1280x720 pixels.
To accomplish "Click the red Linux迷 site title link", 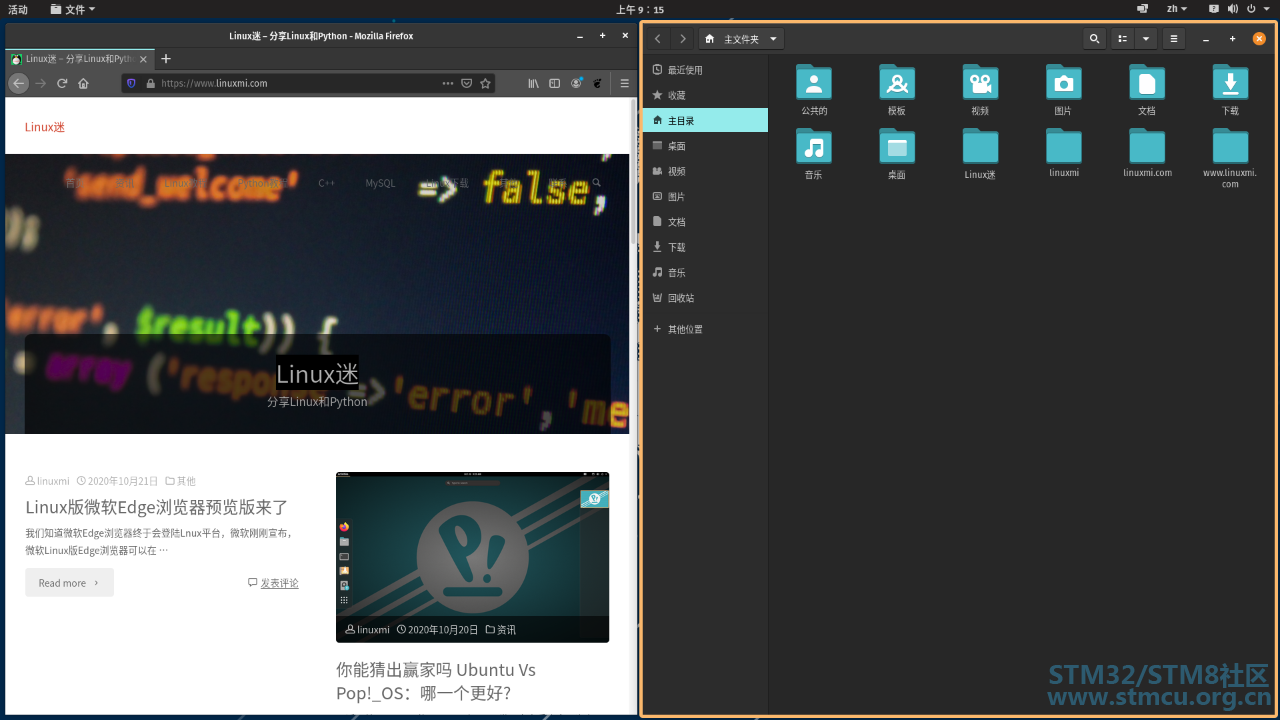I will point(45,127).
